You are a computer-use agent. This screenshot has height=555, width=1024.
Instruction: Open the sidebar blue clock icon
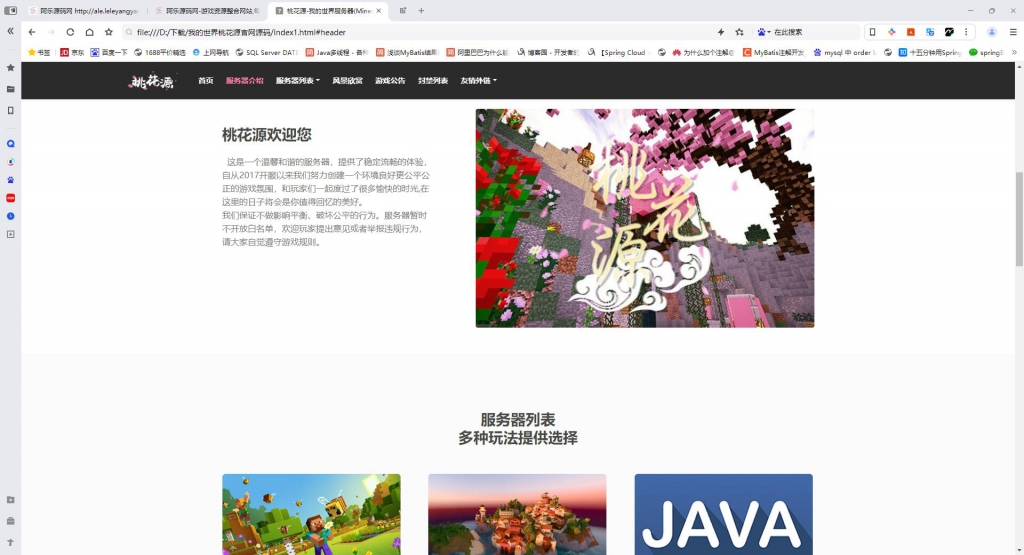click(x=10, y=216)
